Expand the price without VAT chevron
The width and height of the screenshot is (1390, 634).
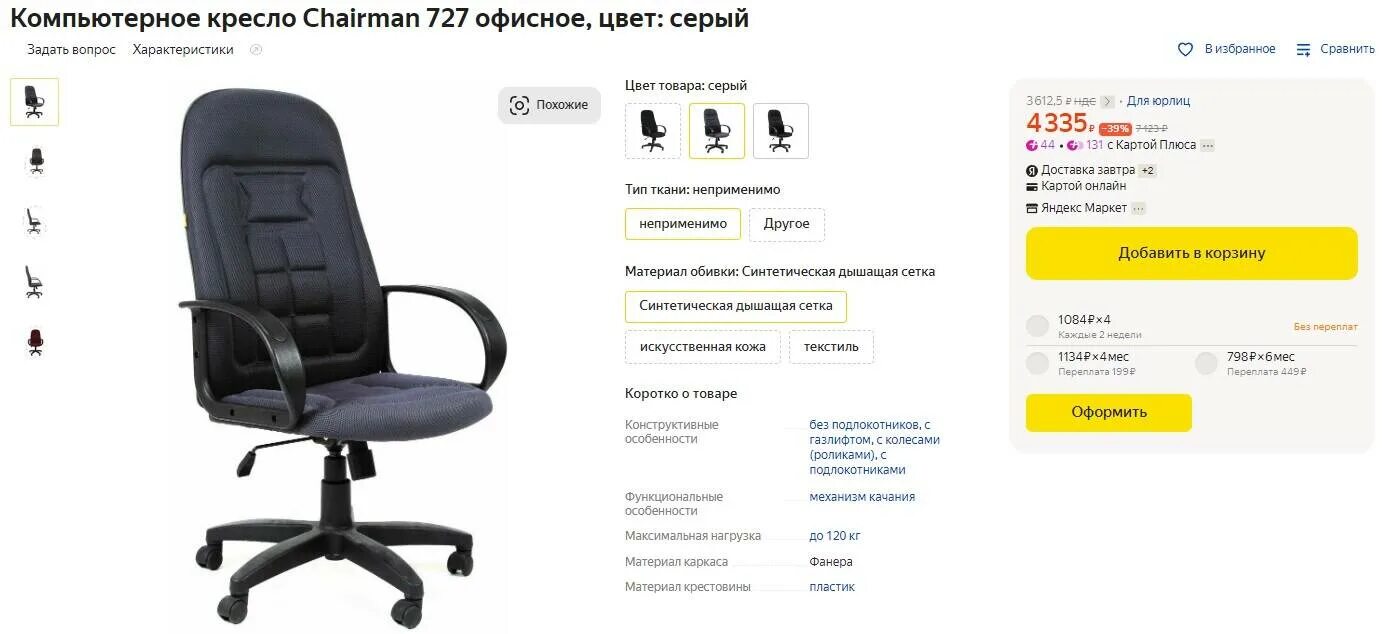pyautogui.click(x=1107, y=101)
